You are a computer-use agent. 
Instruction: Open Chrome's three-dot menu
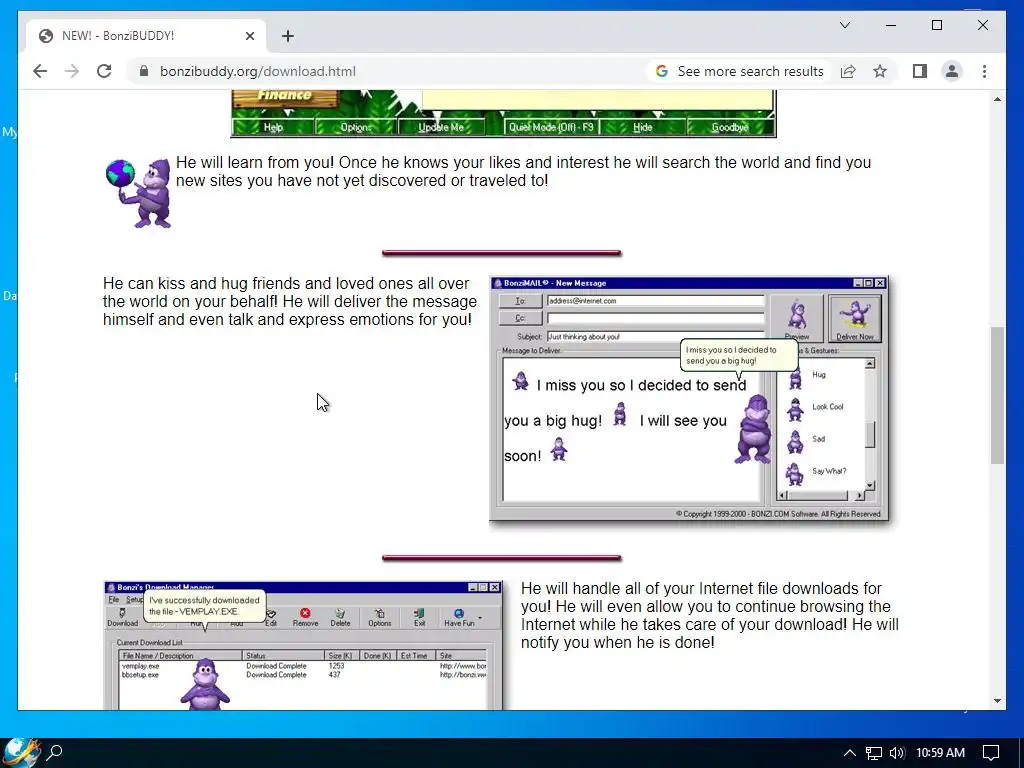click(984, 71)
